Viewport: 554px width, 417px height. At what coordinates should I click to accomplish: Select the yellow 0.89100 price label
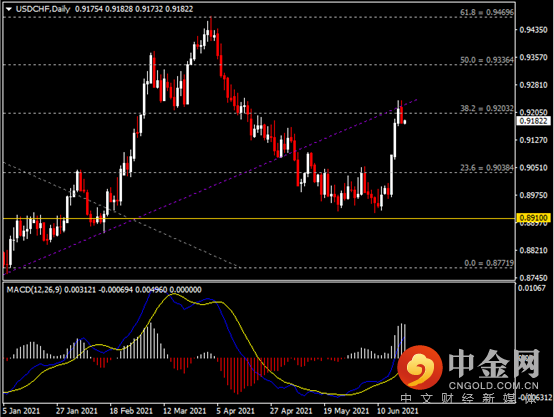point(534,218)
